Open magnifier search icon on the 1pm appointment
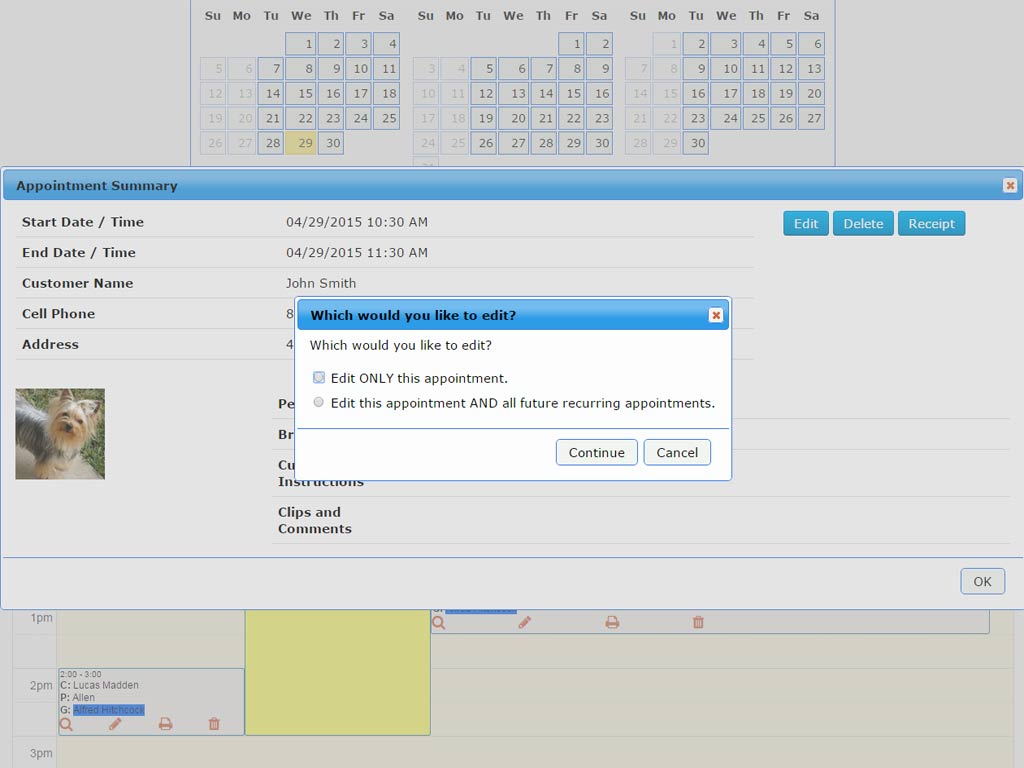The image size is (1024, 768). point(437,621)
